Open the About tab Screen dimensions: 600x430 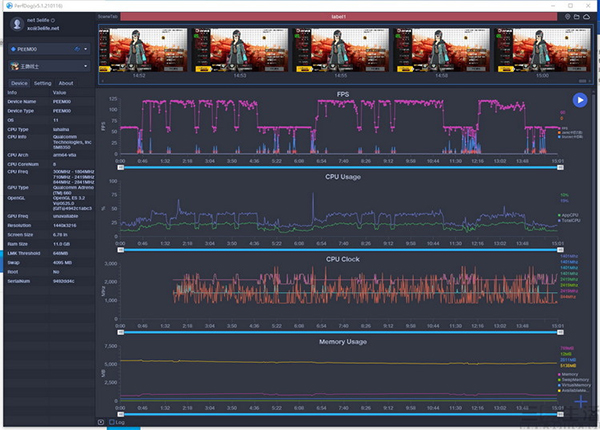pyautogui.click(x=66, y=83)
